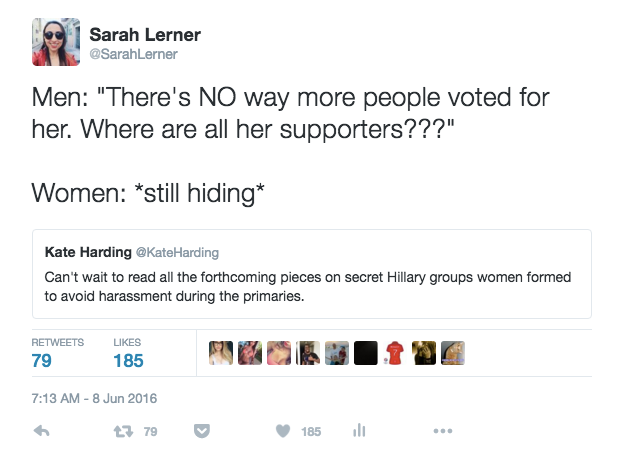Image resolution: width=626 pixels, height=462 pixels.
Task: Click the last liker avatar in the row
Action: coord(453,353)
